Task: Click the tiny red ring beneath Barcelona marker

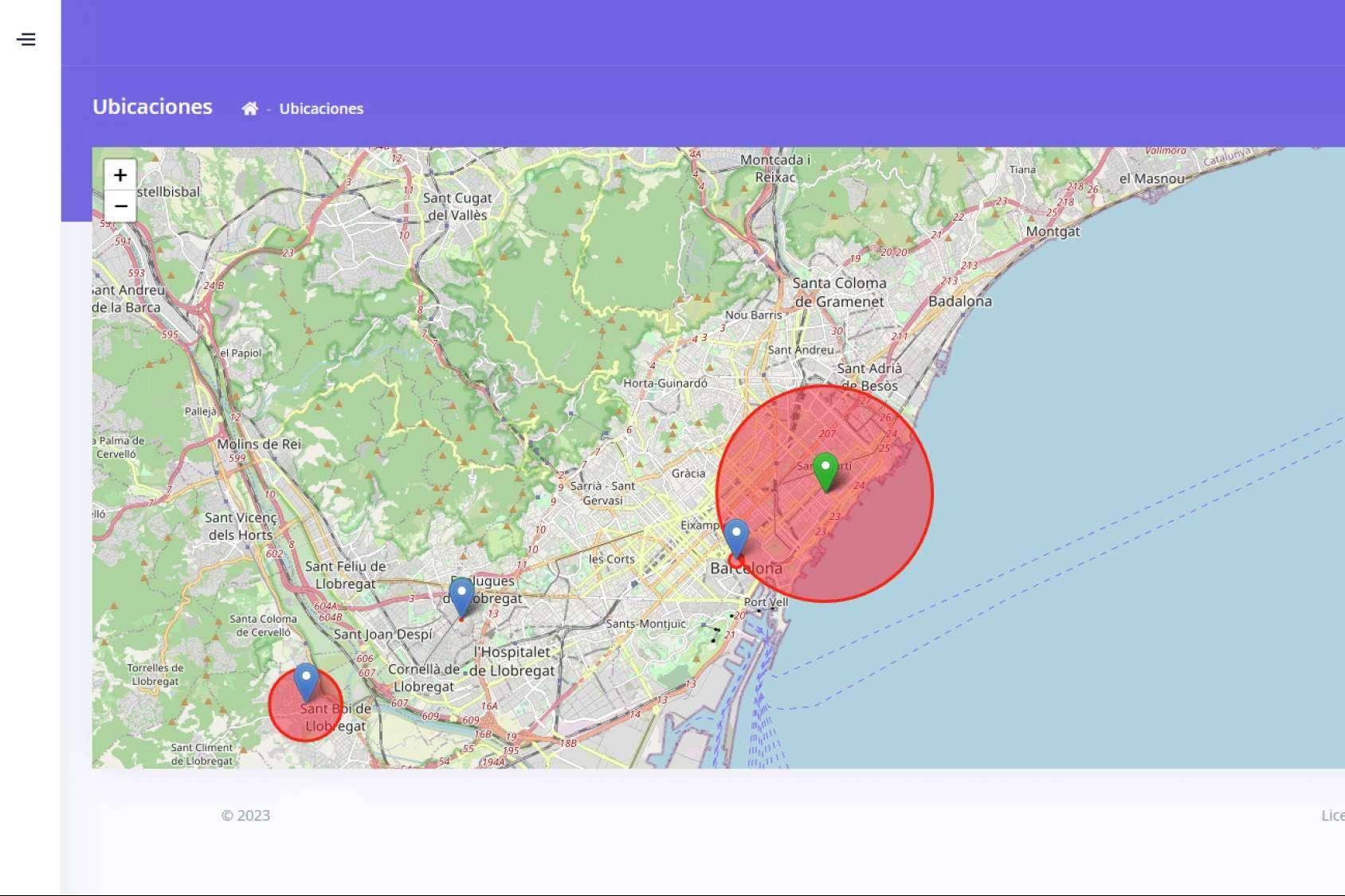Action: point(735,562)
